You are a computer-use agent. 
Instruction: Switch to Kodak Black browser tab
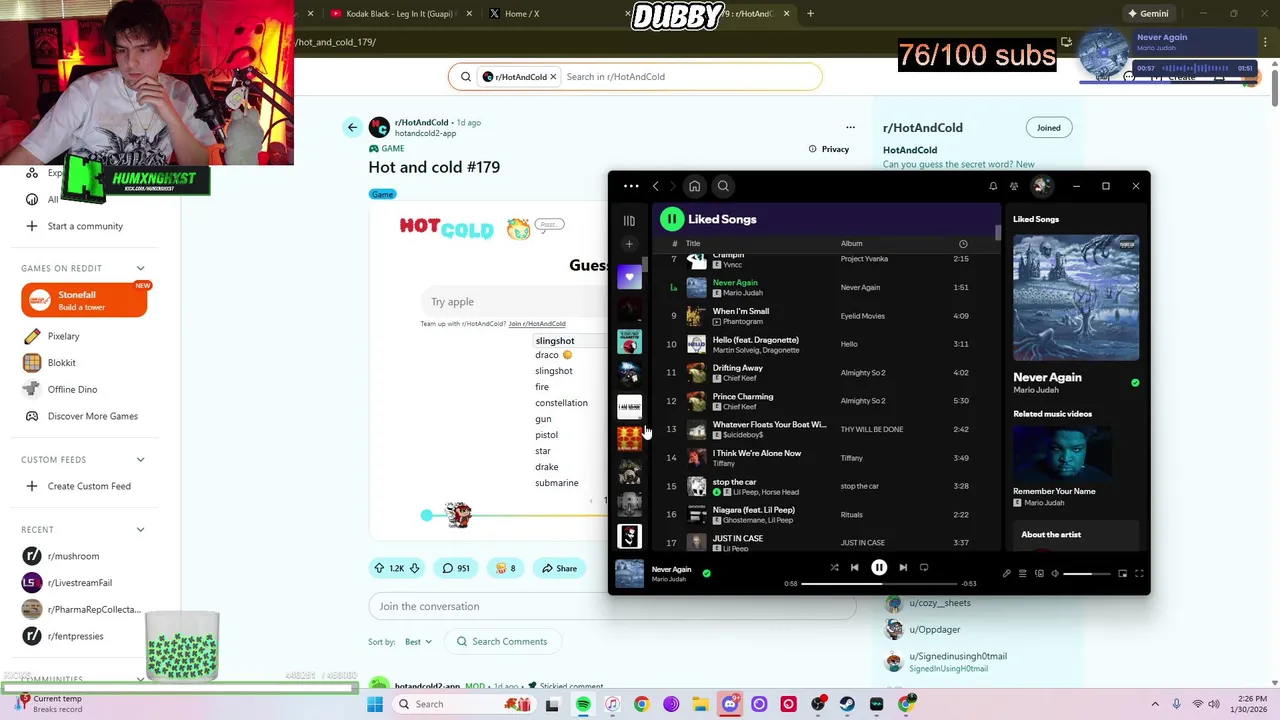[x=400, y=14]
